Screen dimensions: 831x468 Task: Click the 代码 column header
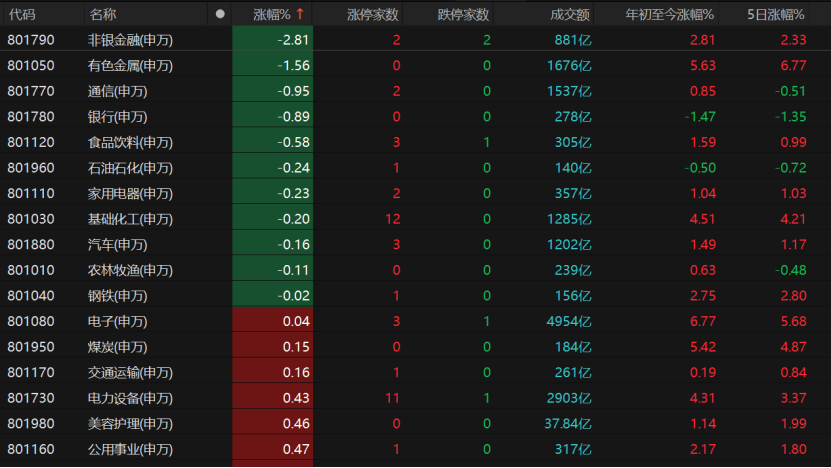(x=22, y=14)
